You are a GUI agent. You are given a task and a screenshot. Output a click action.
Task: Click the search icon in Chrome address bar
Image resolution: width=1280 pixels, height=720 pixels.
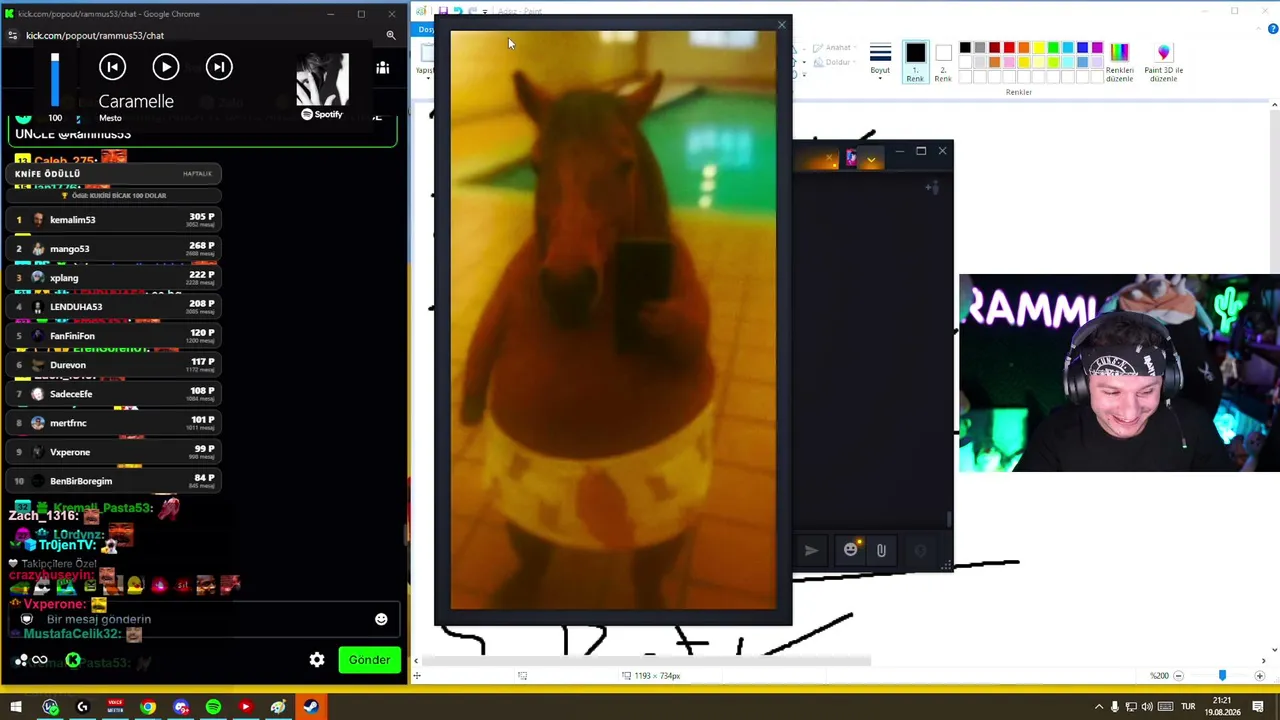[x=391, y=35]
